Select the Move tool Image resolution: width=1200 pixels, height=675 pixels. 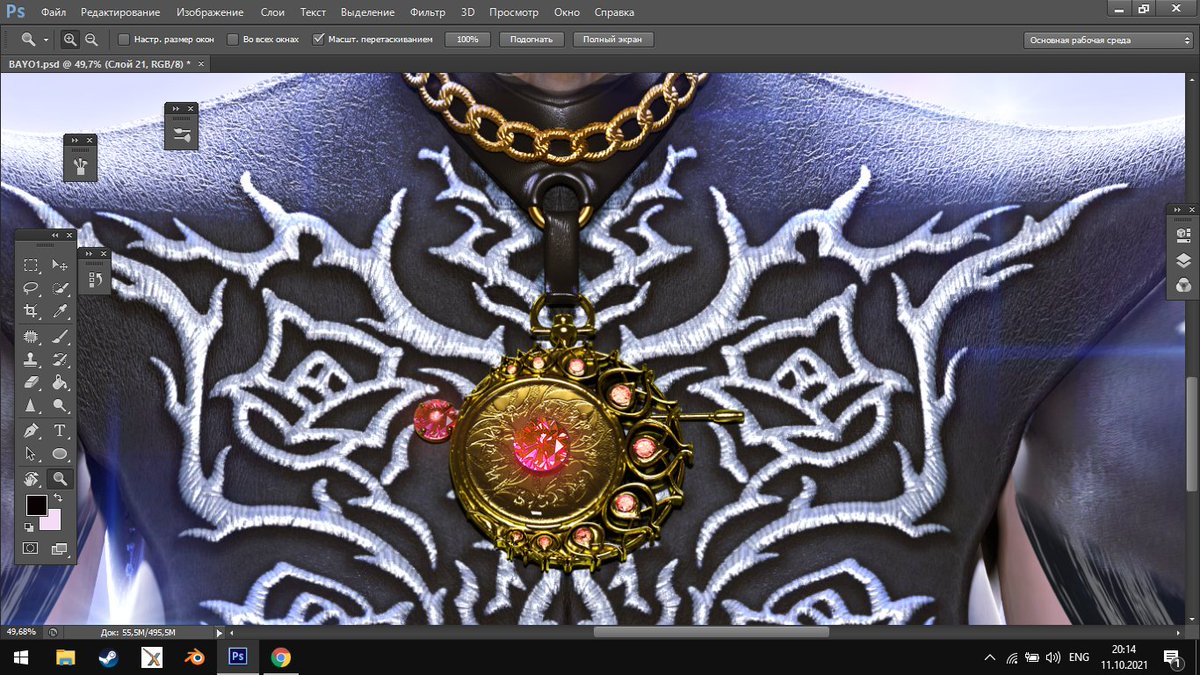[x=60, y=265]
